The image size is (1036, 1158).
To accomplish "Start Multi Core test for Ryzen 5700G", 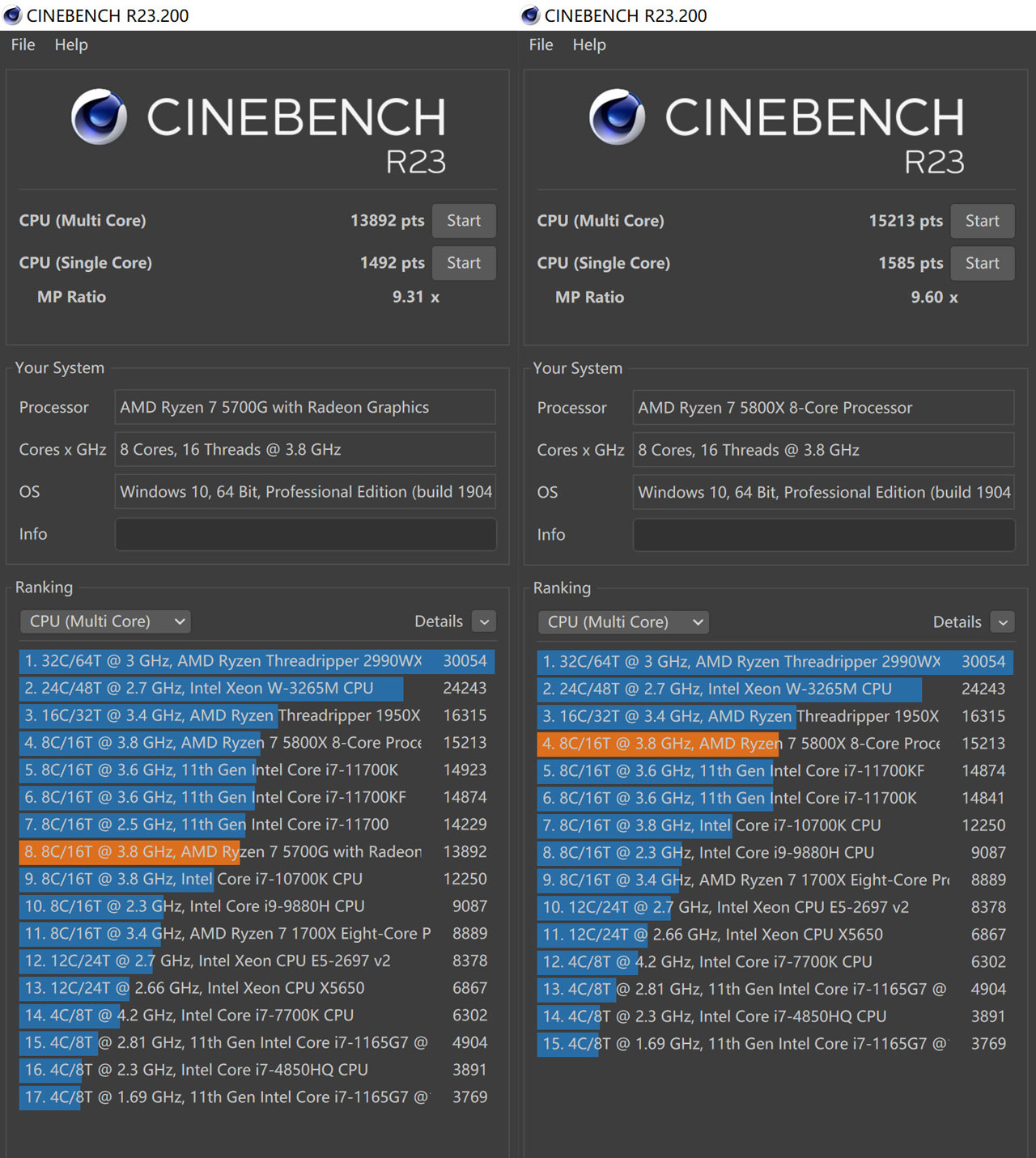I will (463, 221).
